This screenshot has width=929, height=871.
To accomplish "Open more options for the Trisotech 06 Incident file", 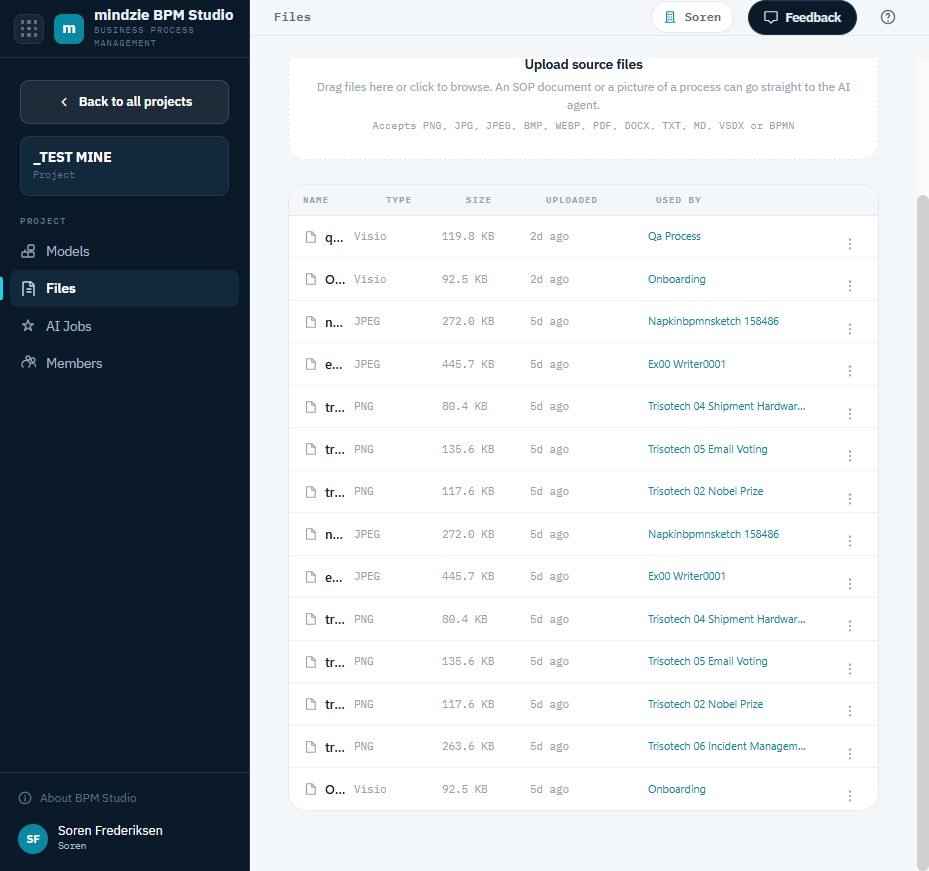I will 850,754.
